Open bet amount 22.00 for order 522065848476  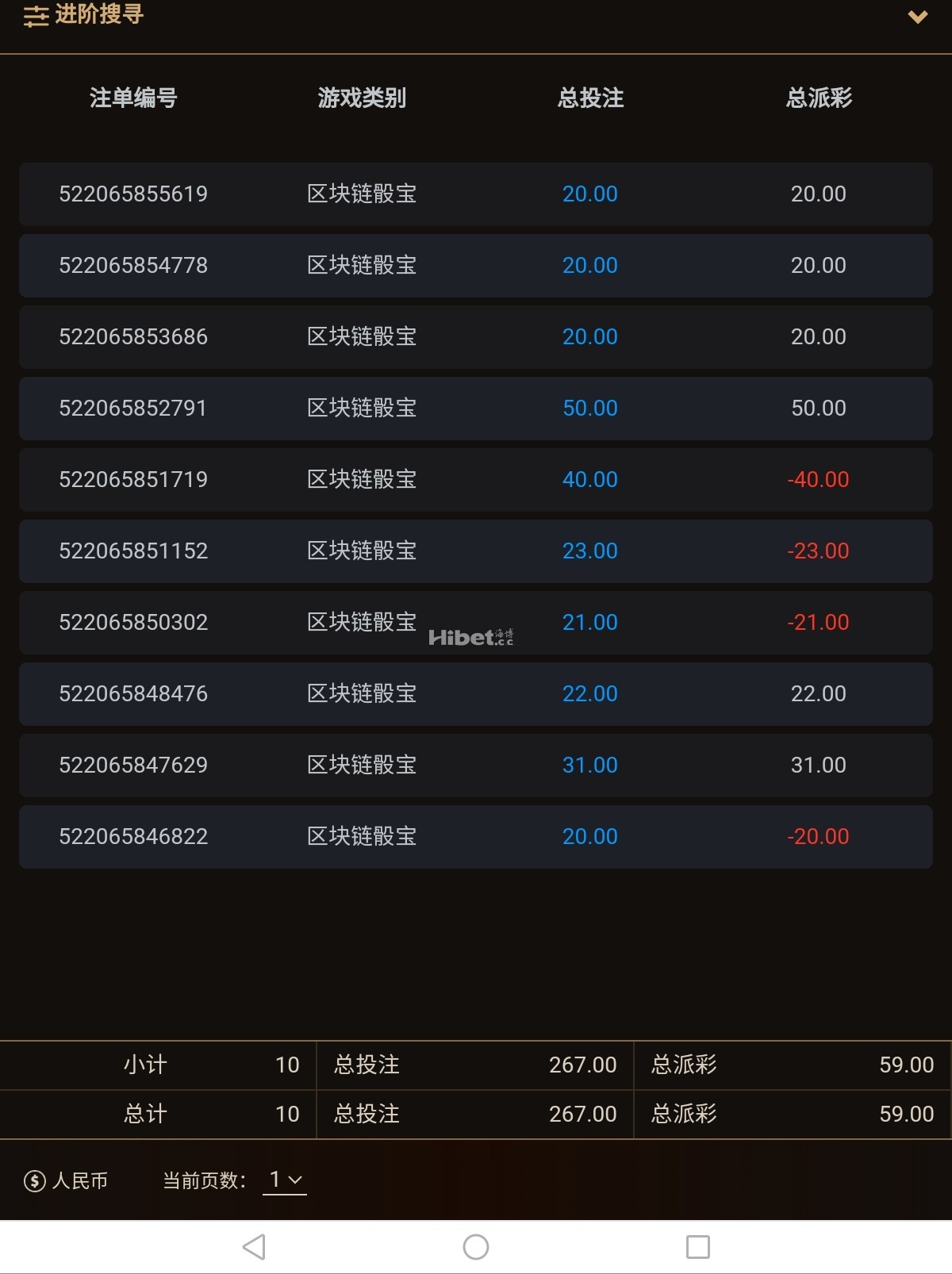coord(590,694)
